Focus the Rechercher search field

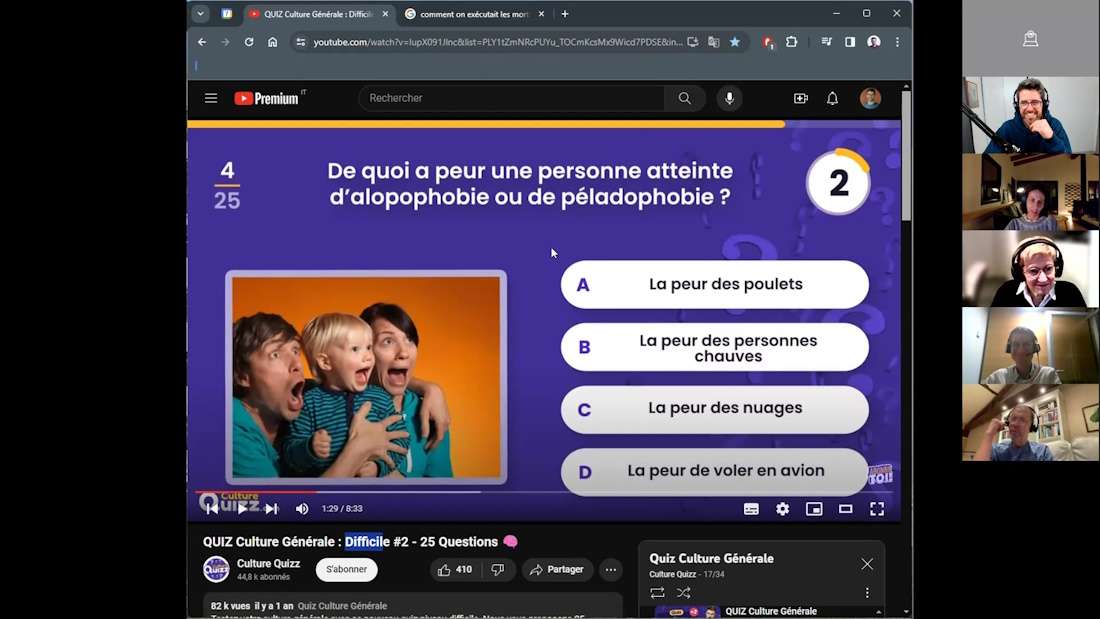[x=512, y=98]
